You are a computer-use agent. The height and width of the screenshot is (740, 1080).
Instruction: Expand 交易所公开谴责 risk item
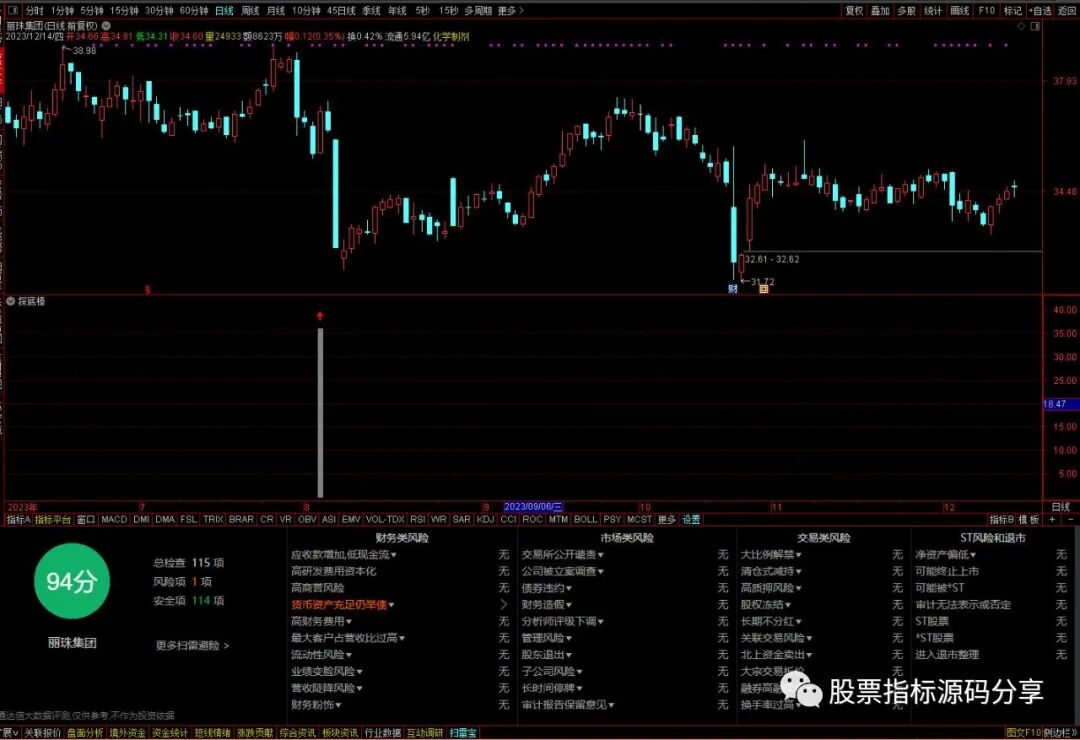pyautogui.click(x=562, y=555)
